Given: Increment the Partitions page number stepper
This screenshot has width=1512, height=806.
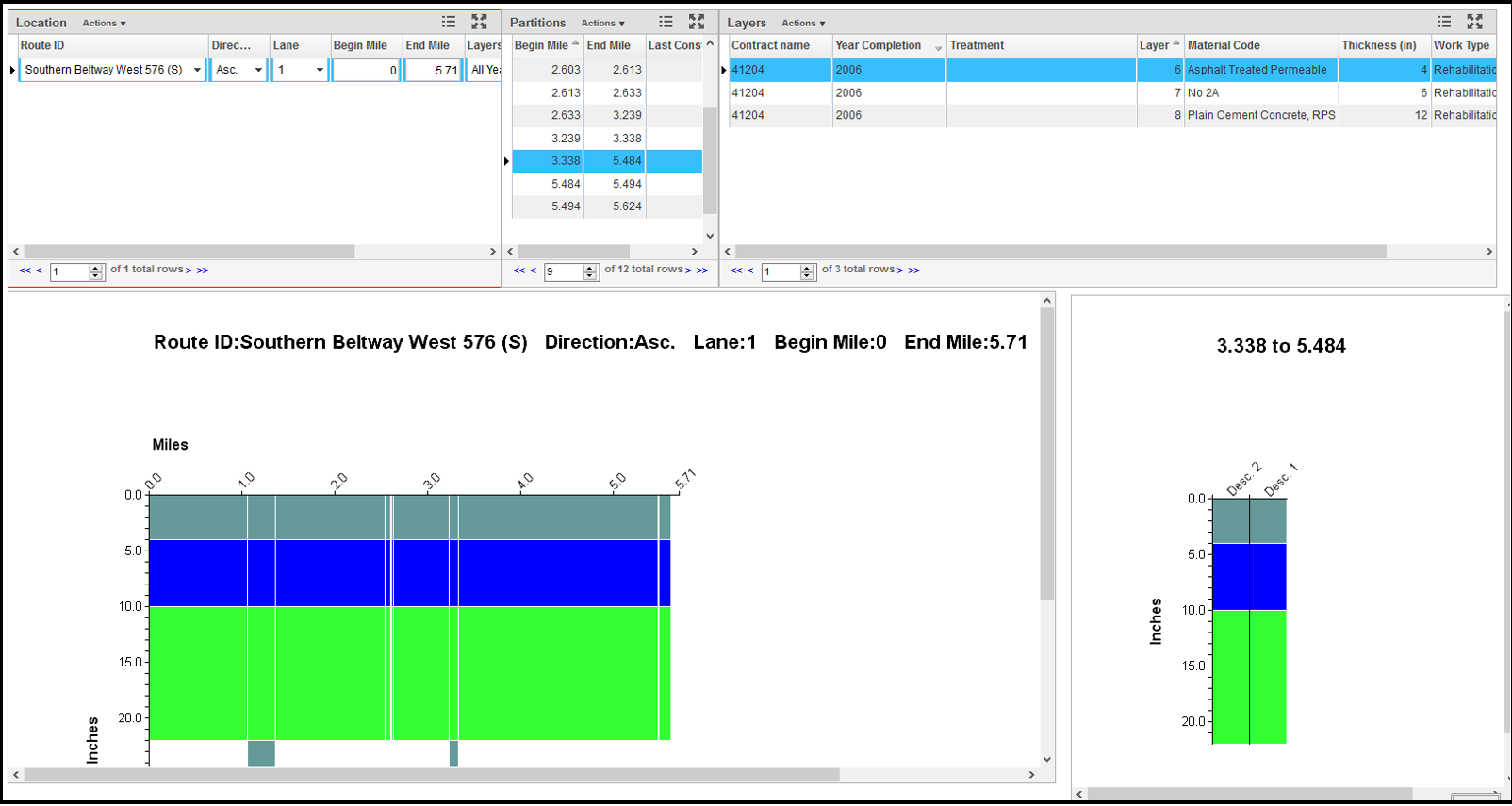Looking at the screenshot, I should click(590, 268).
